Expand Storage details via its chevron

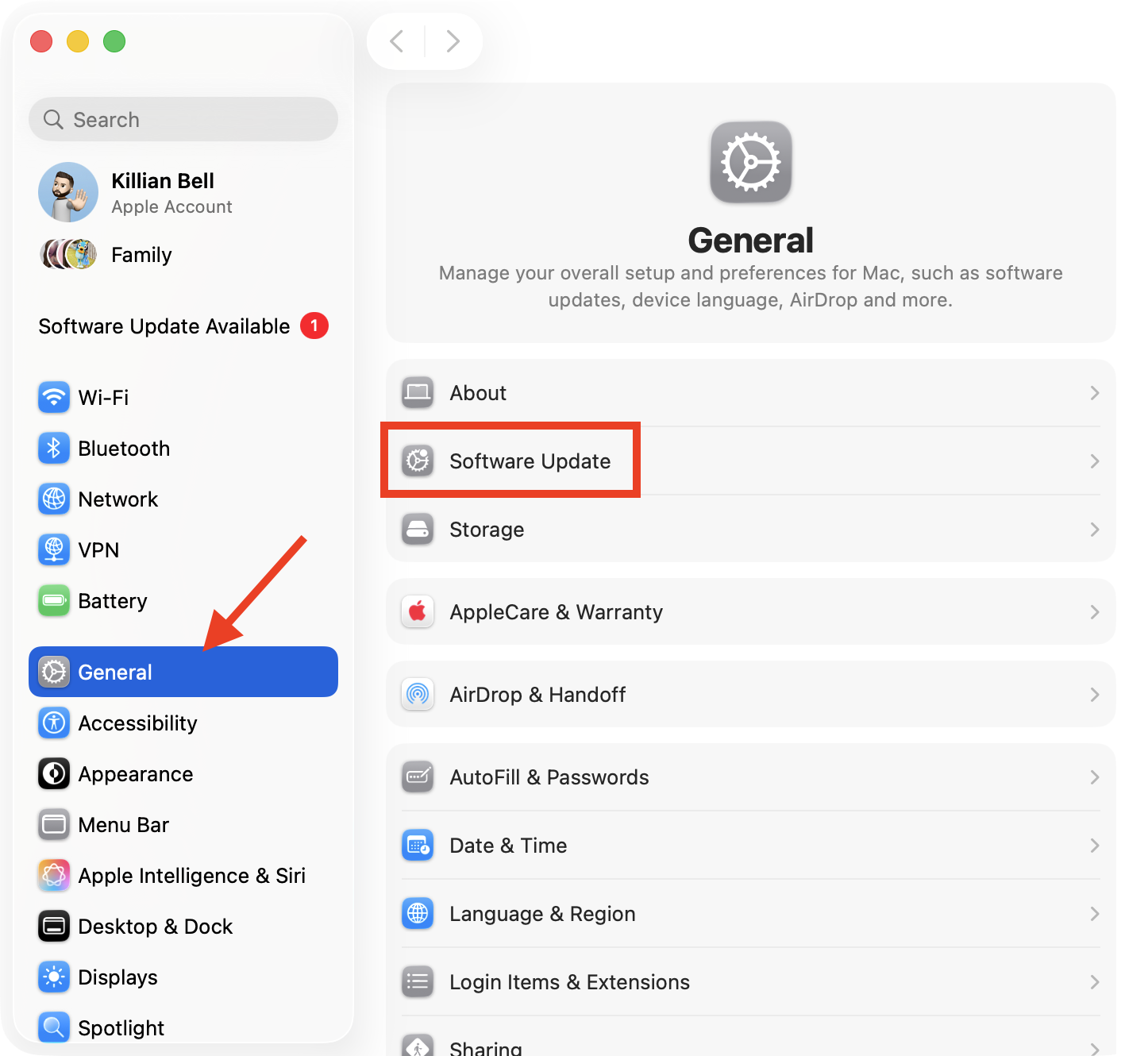[x=1094, y=529]
